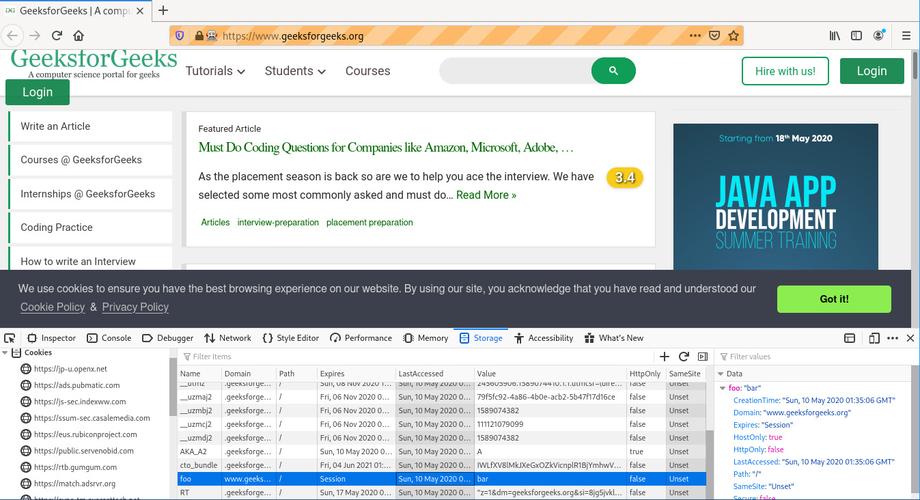Viewport: 920px width, 500px height.
Task: Open the Cookie Policy link
Action: [53, 307]
